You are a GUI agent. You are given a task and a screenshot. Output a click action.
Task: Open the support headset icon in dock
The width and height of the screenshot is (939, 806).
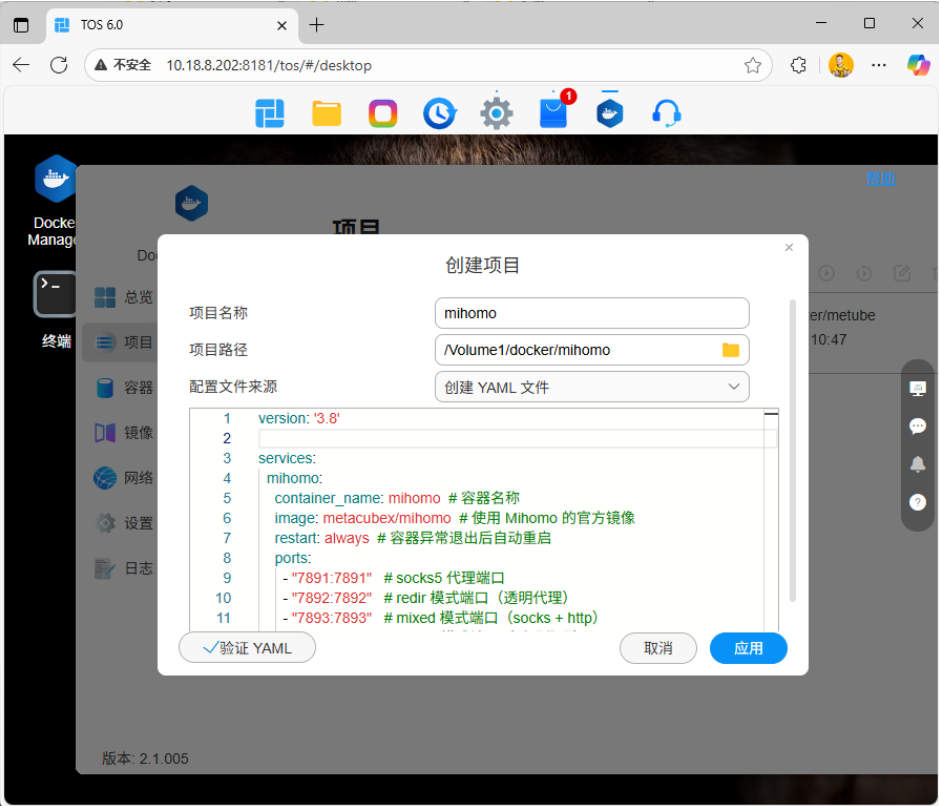(x=666, y=113)
